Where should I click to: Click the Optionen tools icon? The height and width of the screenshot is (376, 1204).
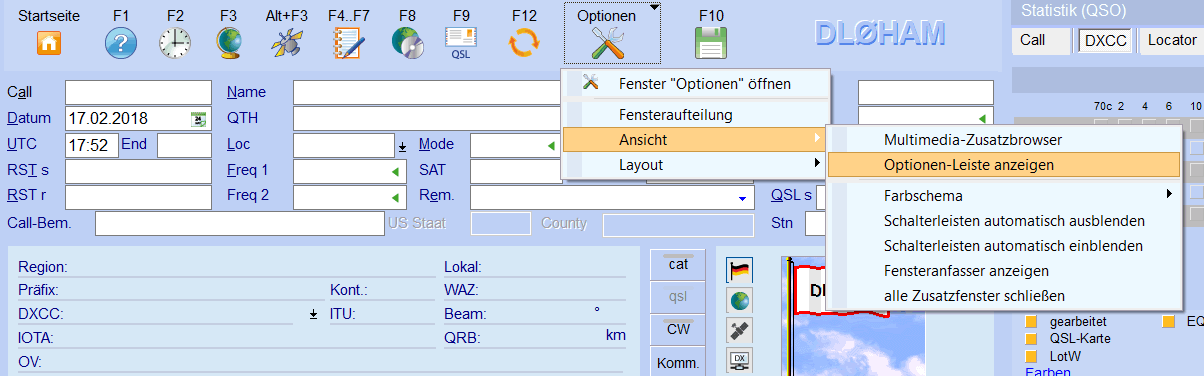[607, 43]
